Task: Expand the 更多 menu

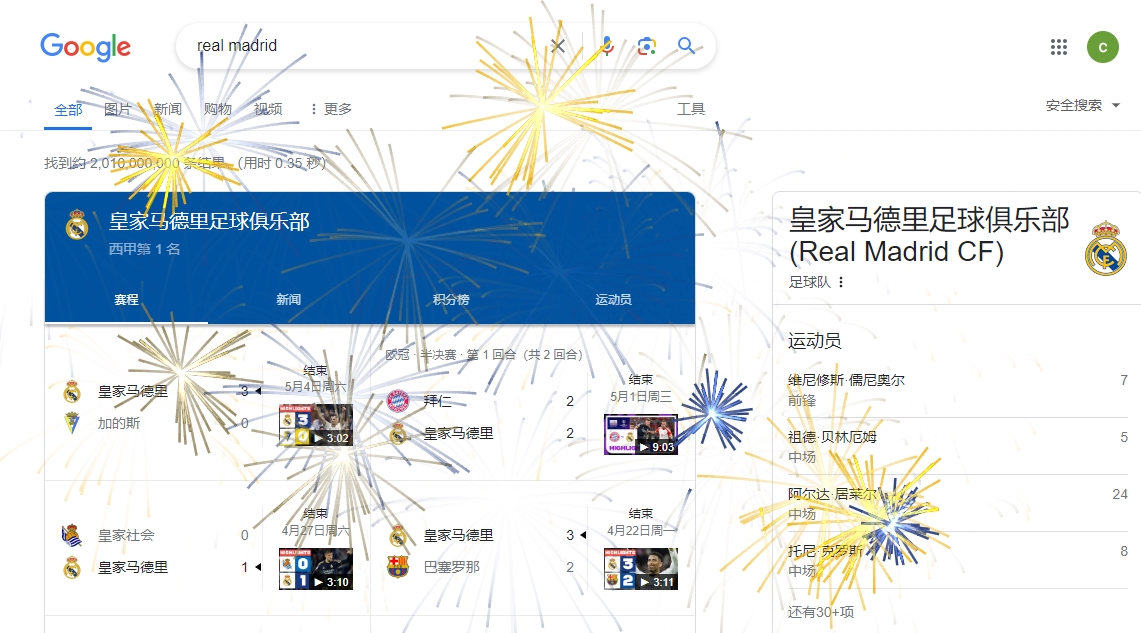Action: (331, 109)
